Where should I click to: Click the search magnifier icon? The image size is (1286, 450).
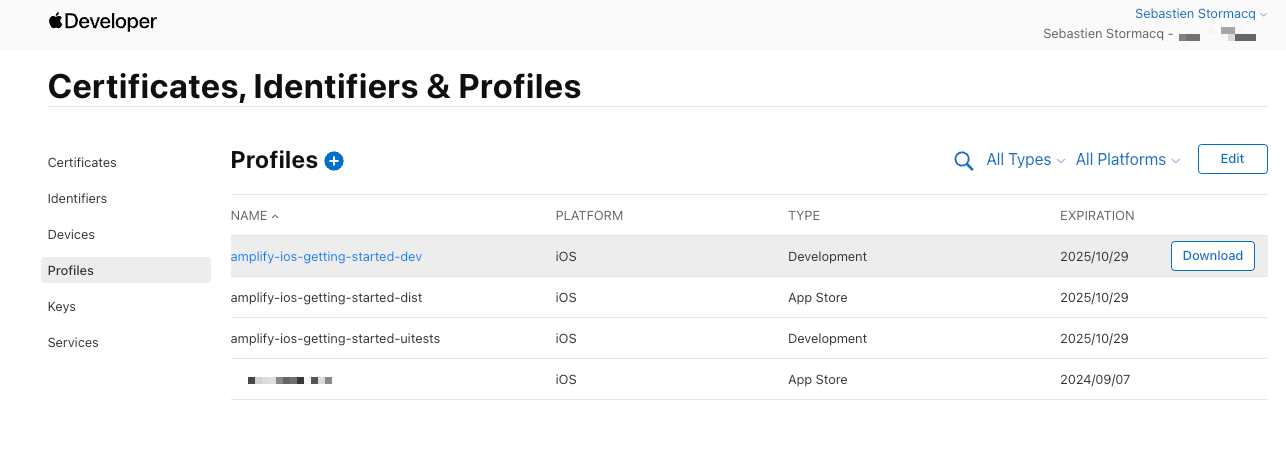point(963,161)
